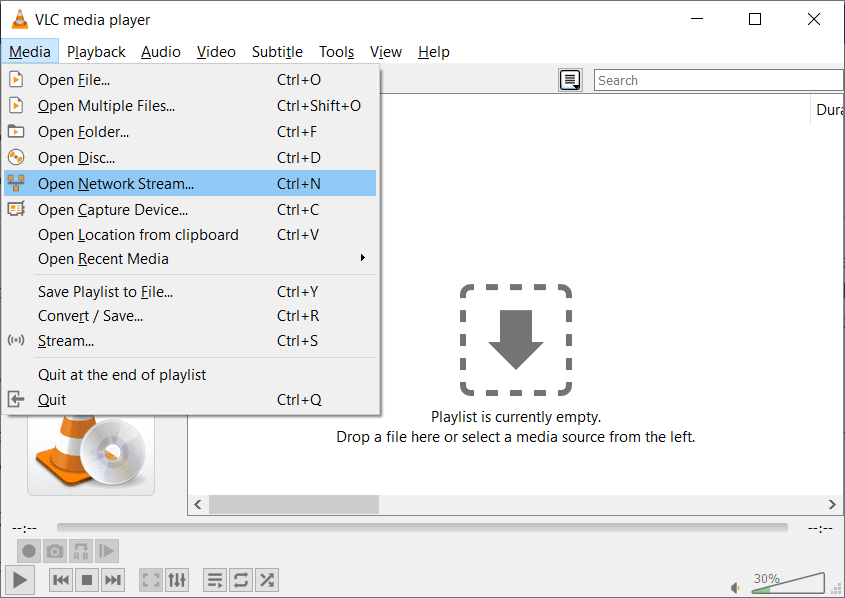Viewport: 845px width, 598px height.
Task: Click the Open File play icon
Action: pos(16,80)
